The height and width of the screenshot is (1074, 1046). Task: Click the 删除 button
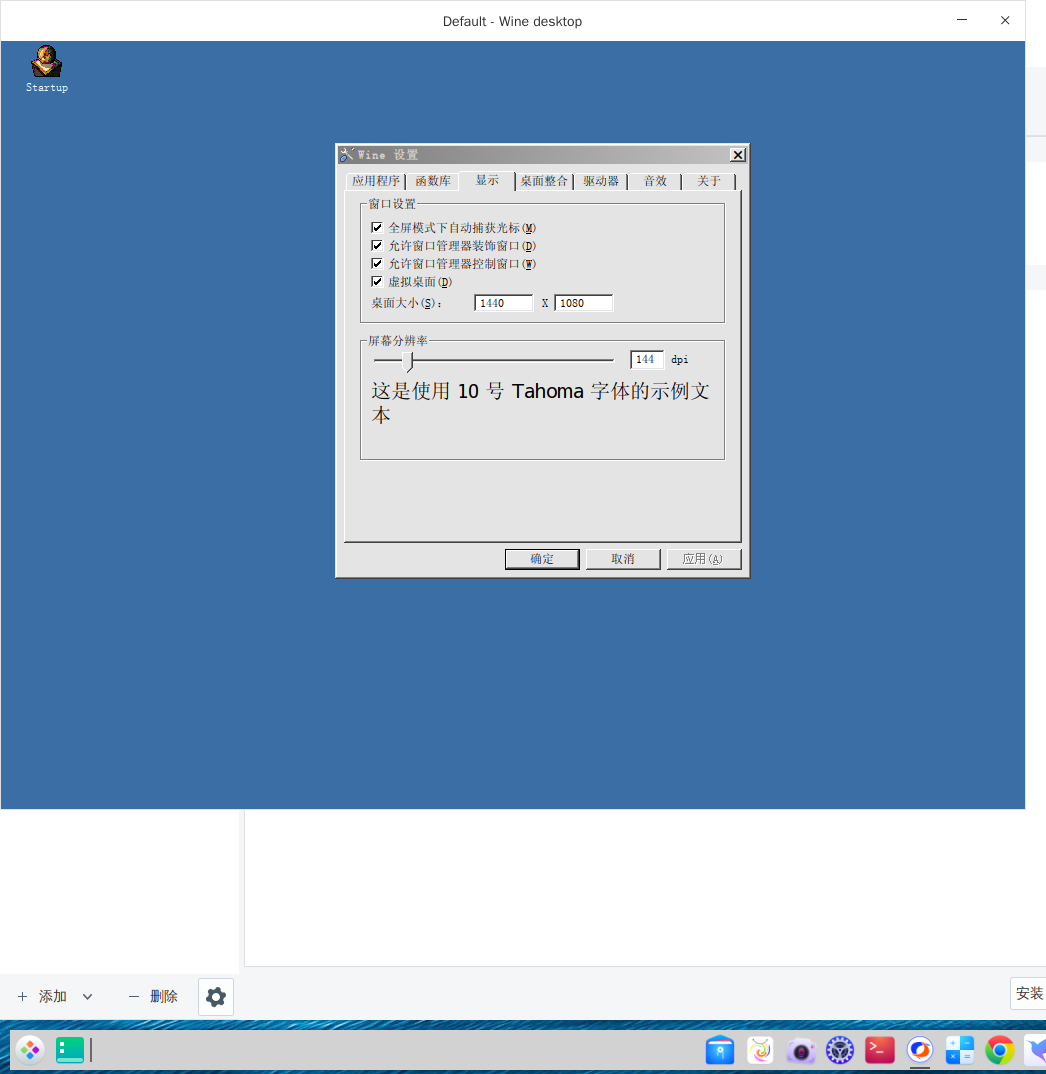[153, 996]
